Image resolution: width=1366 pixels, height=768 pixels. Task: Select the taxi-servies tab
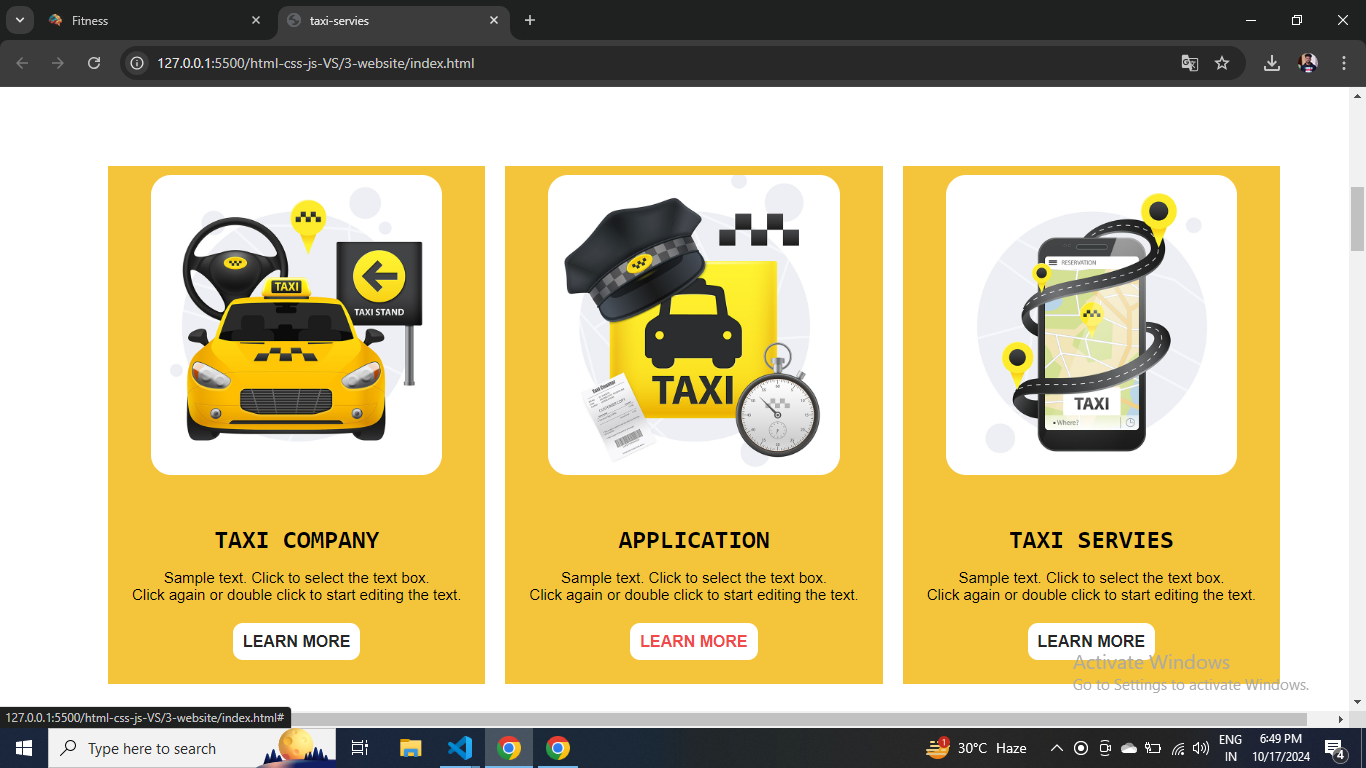pos(393,20)
